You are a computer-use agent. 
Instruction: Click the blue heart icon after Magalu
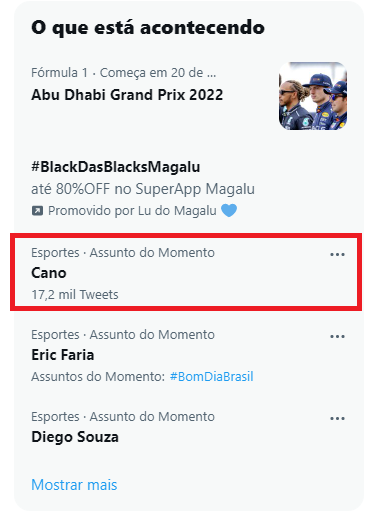(x=229, y=210)
